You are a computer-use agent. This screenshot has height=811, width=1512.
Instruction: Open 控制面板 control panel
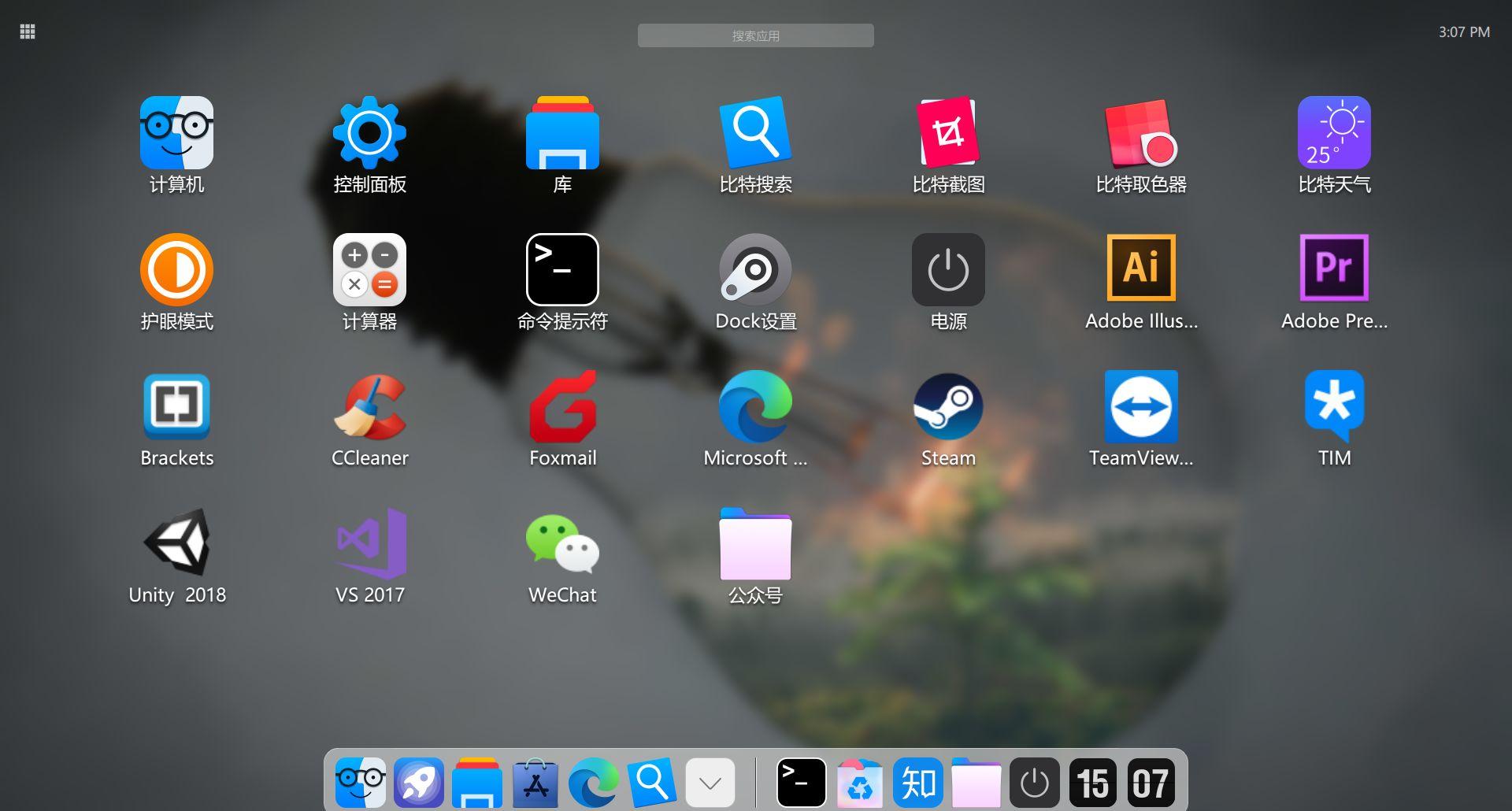[369, 132]
